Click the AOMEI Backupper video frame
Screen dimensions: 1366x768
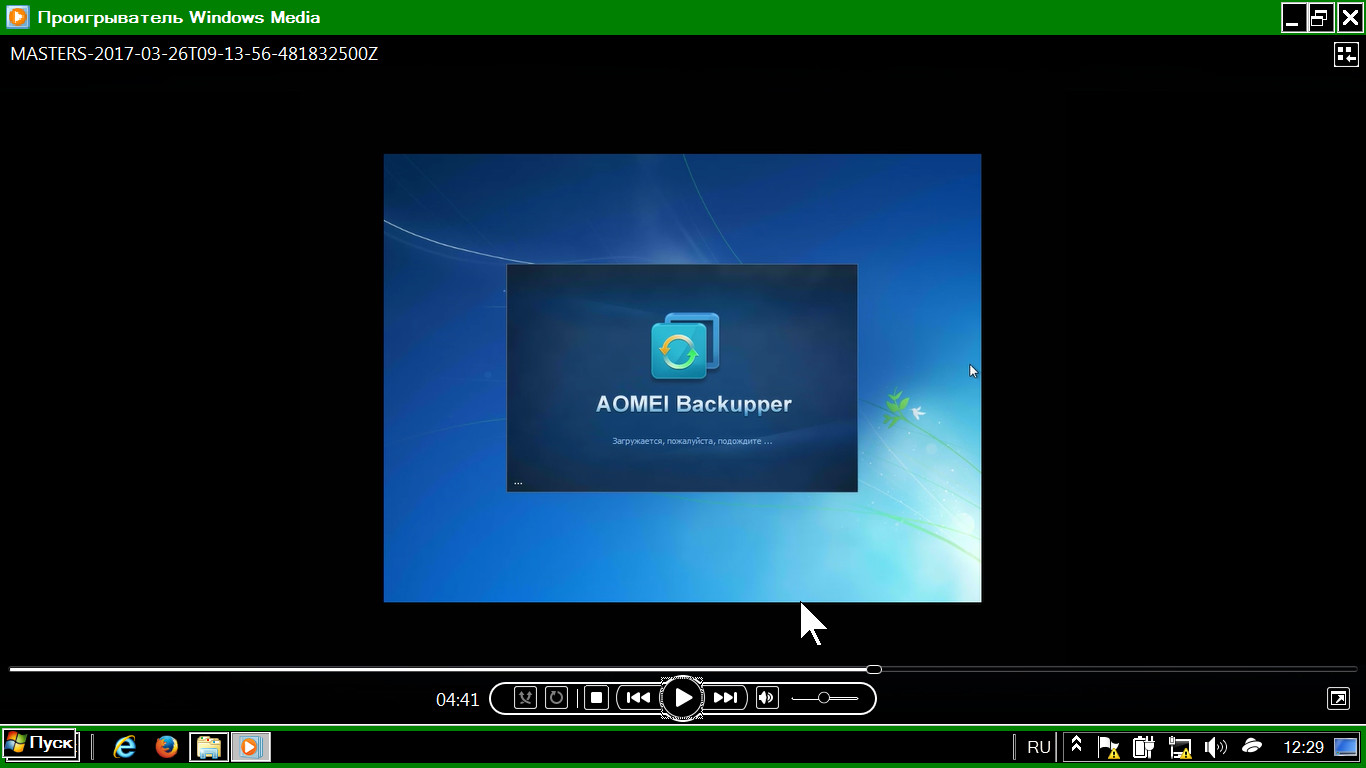(682, 378)
